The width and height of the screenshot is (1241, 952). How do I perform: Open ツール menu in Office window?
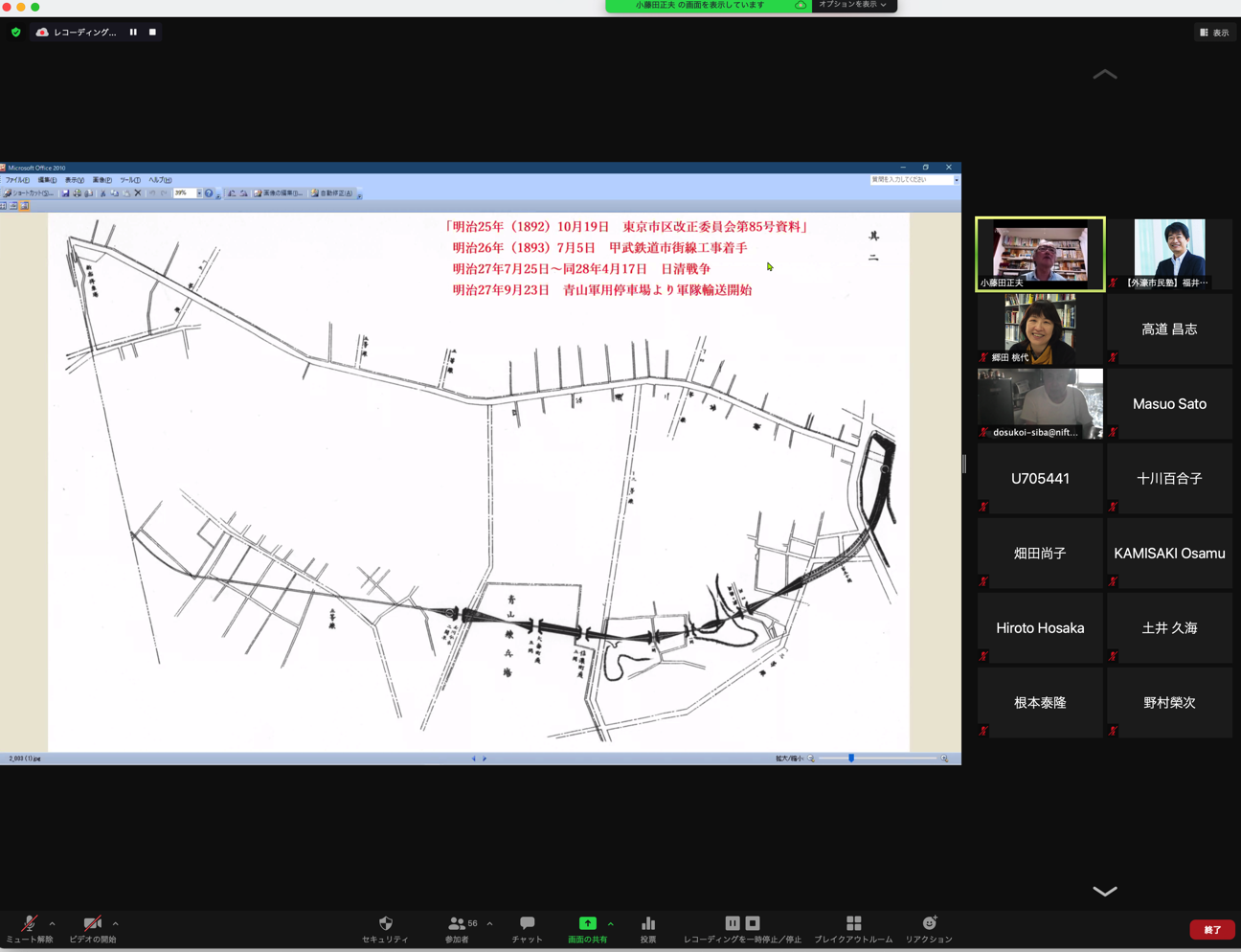pyautogui.click(x=130, y=180)
